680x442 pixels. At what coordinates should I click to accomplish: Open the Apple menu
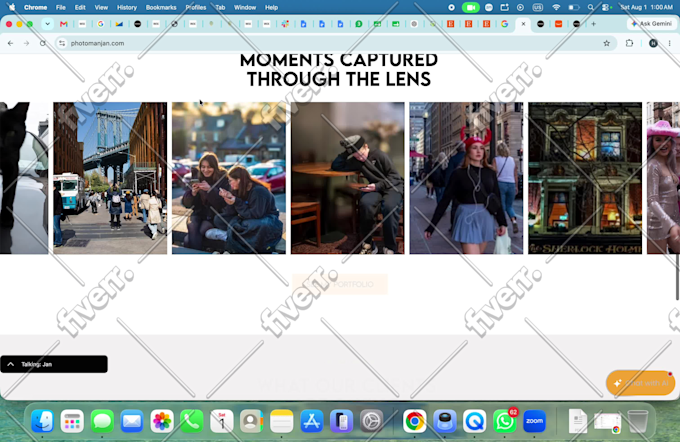tap(12, 7)
